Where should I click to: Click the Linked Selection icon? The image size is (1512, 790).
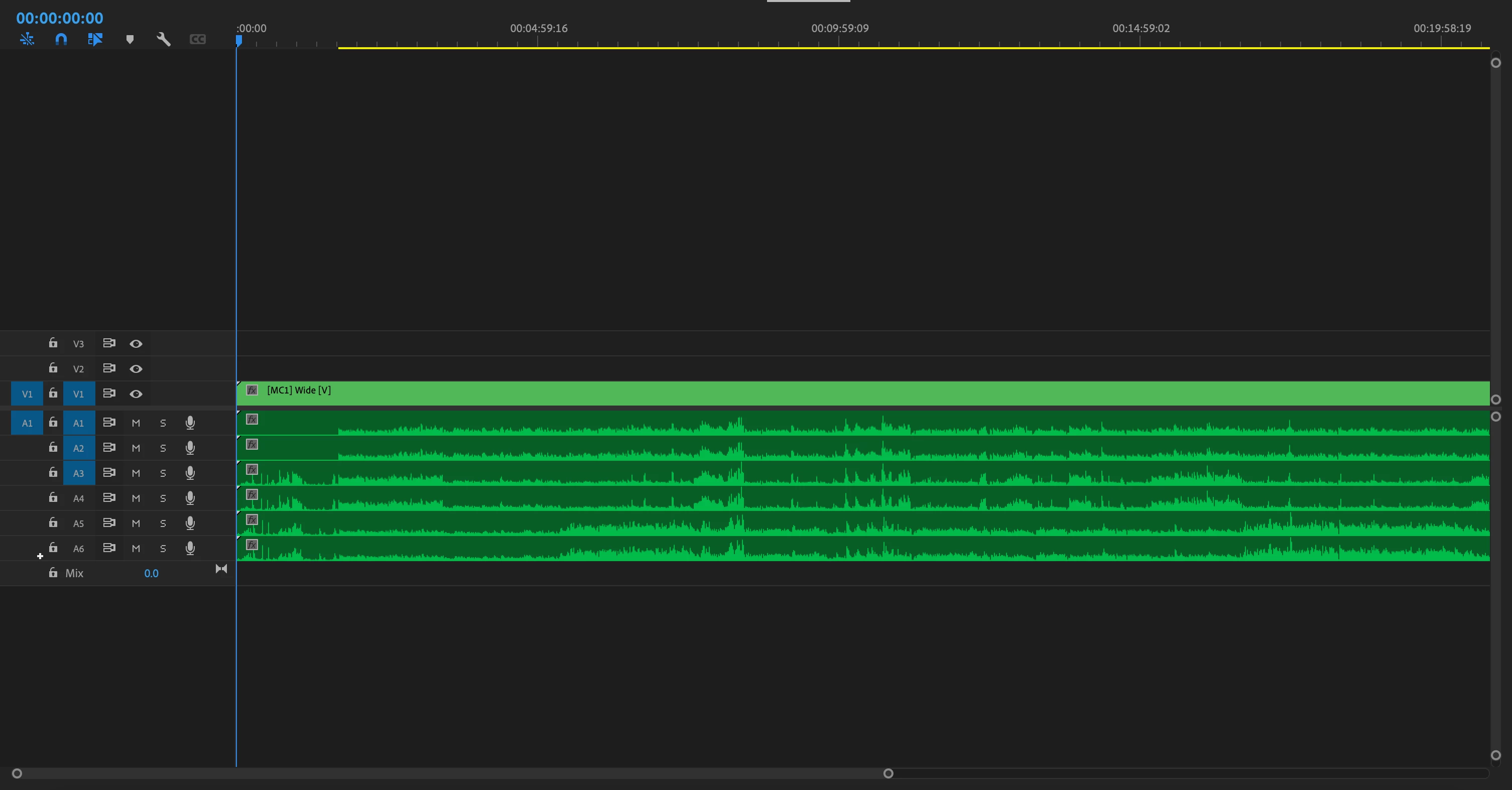coord(95,39)
